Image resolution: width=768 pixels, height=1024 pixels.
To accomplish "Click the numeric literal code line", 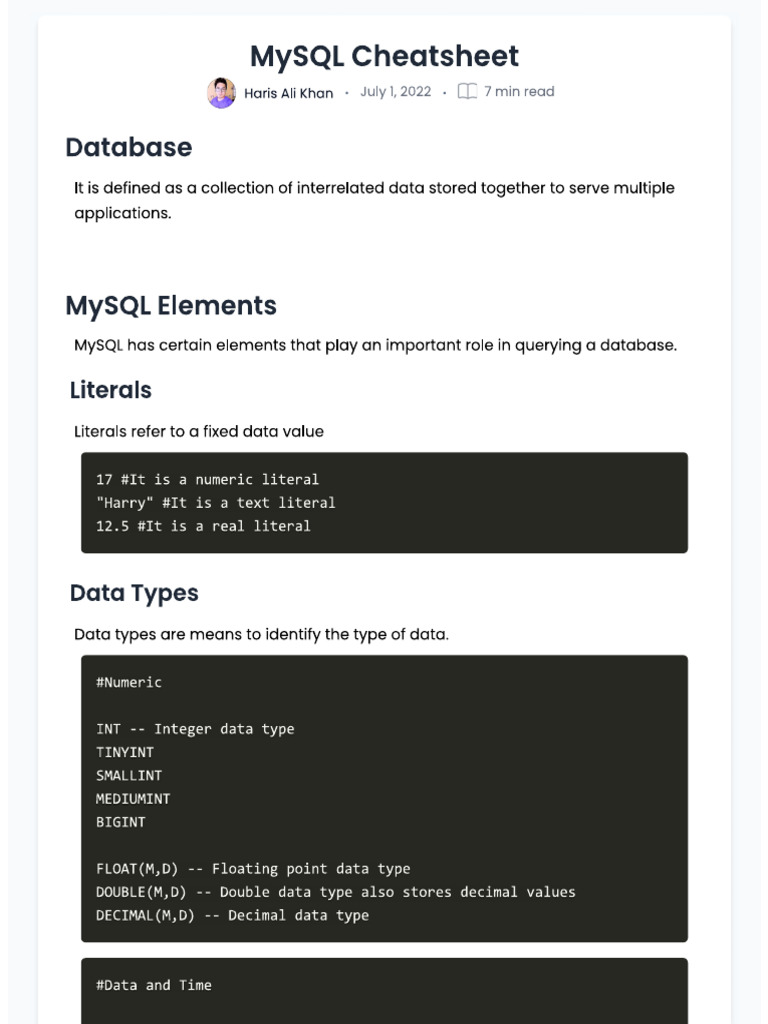I will 207,480.
